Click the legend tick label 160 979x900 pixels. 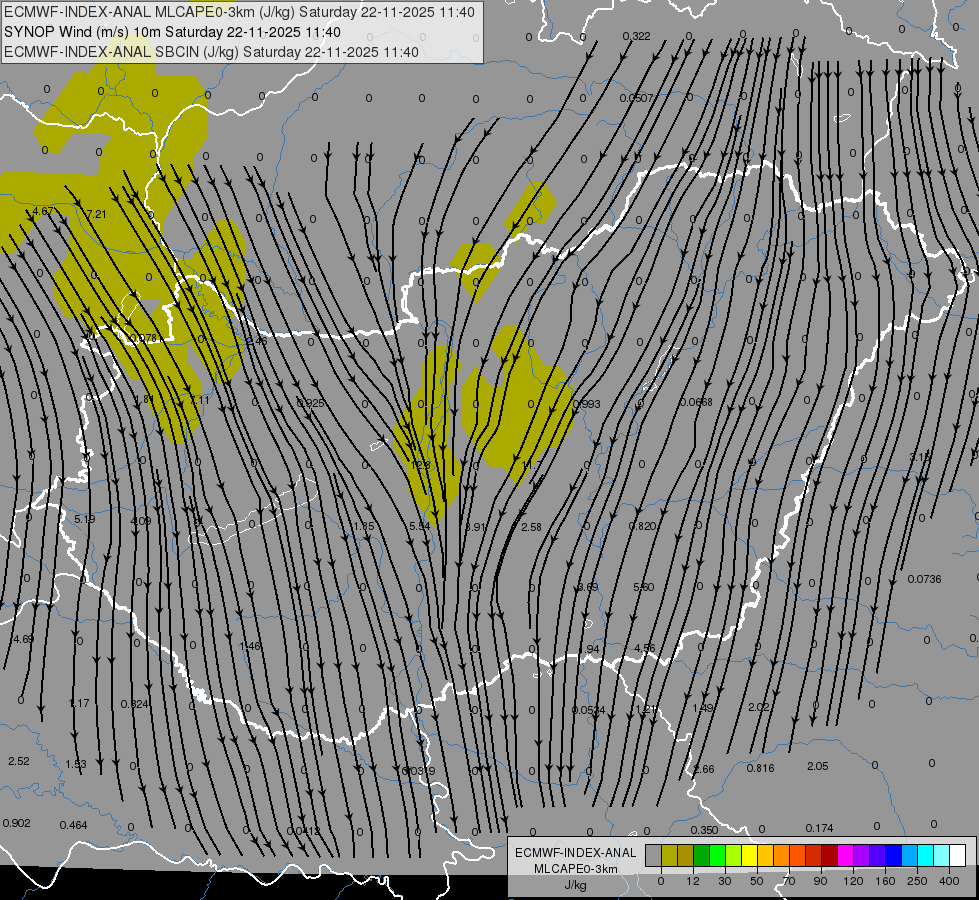885,881
